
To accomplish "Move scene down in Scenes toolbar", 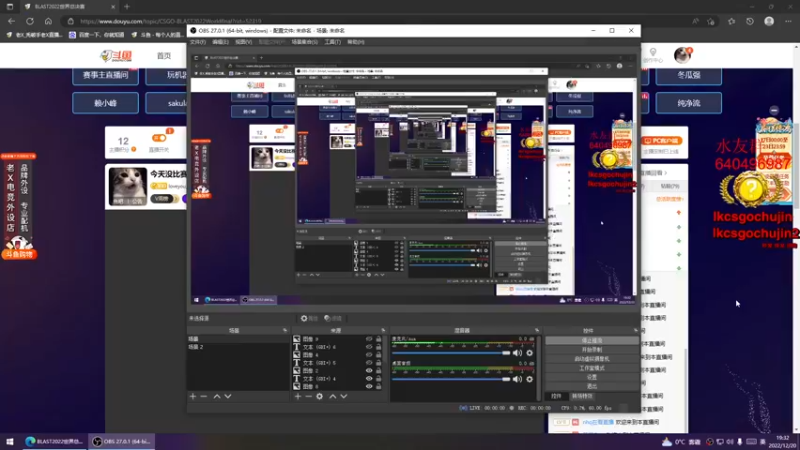I will [x=228, y=396].
